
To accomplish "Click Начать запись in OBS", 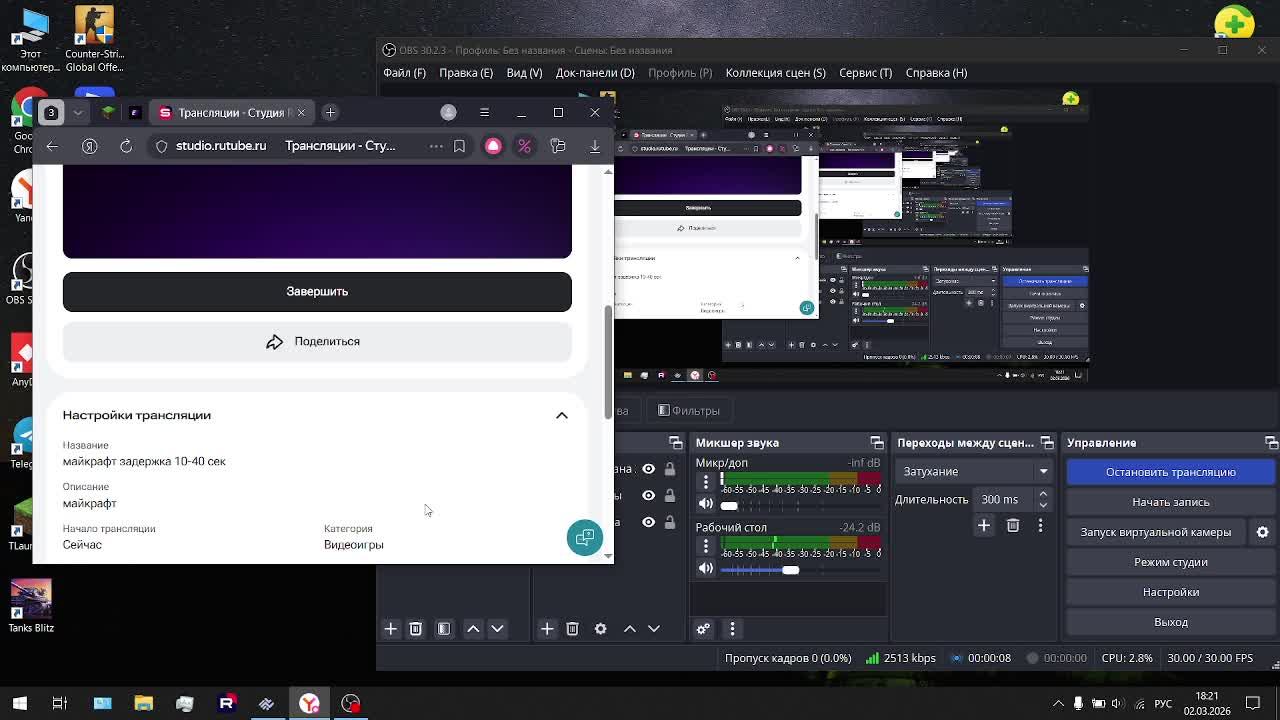I will click(x=1170, y=502).
